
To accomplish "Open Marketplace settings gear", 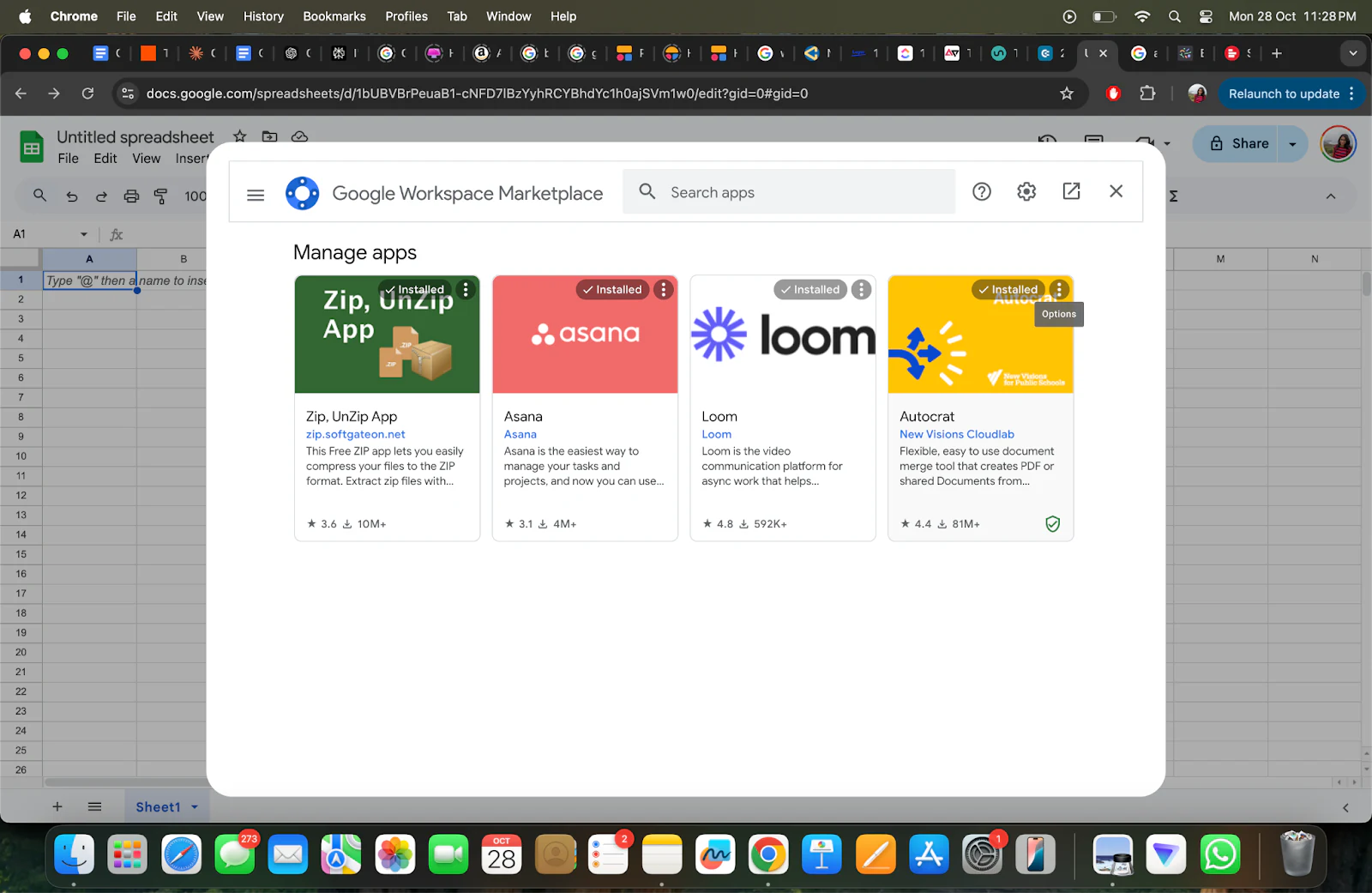I will tap(1026, 192).
